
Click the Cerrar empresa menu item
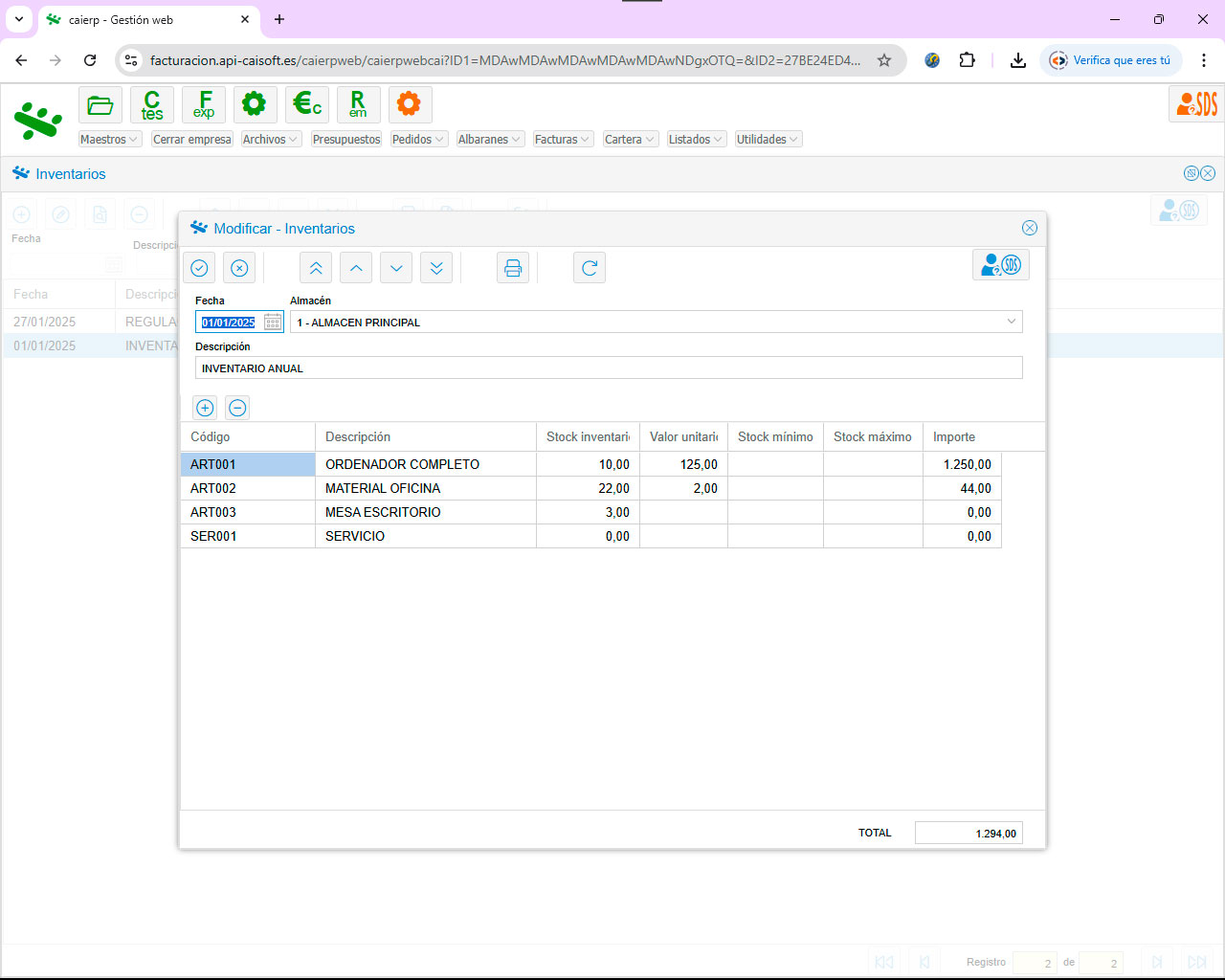pyautogui.click(x=192, y=140)
